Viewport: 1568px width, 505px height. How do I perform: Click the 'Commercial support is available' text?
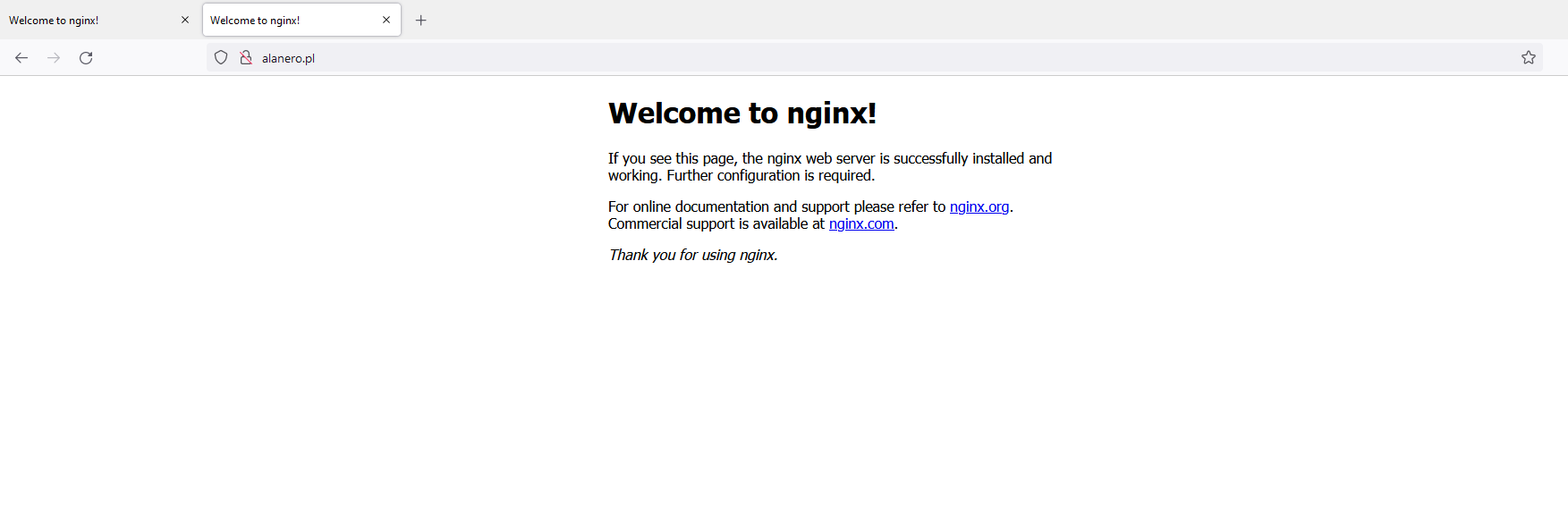pos(716,223)
